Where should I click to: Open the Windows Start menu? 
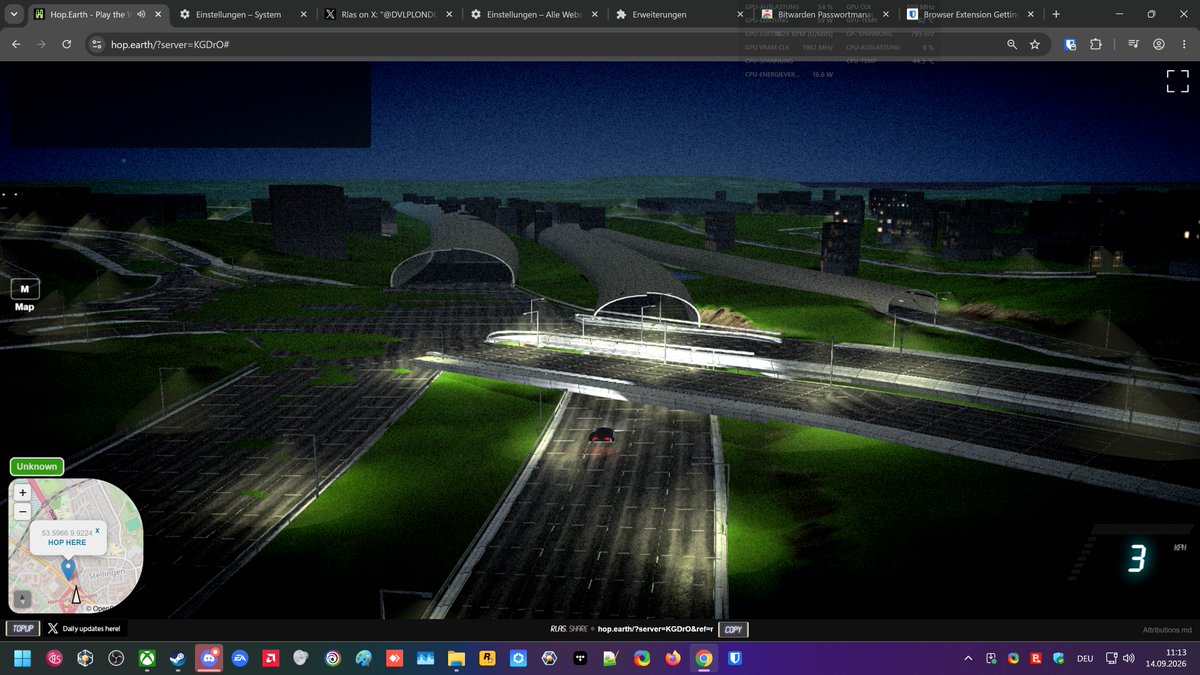24,658
